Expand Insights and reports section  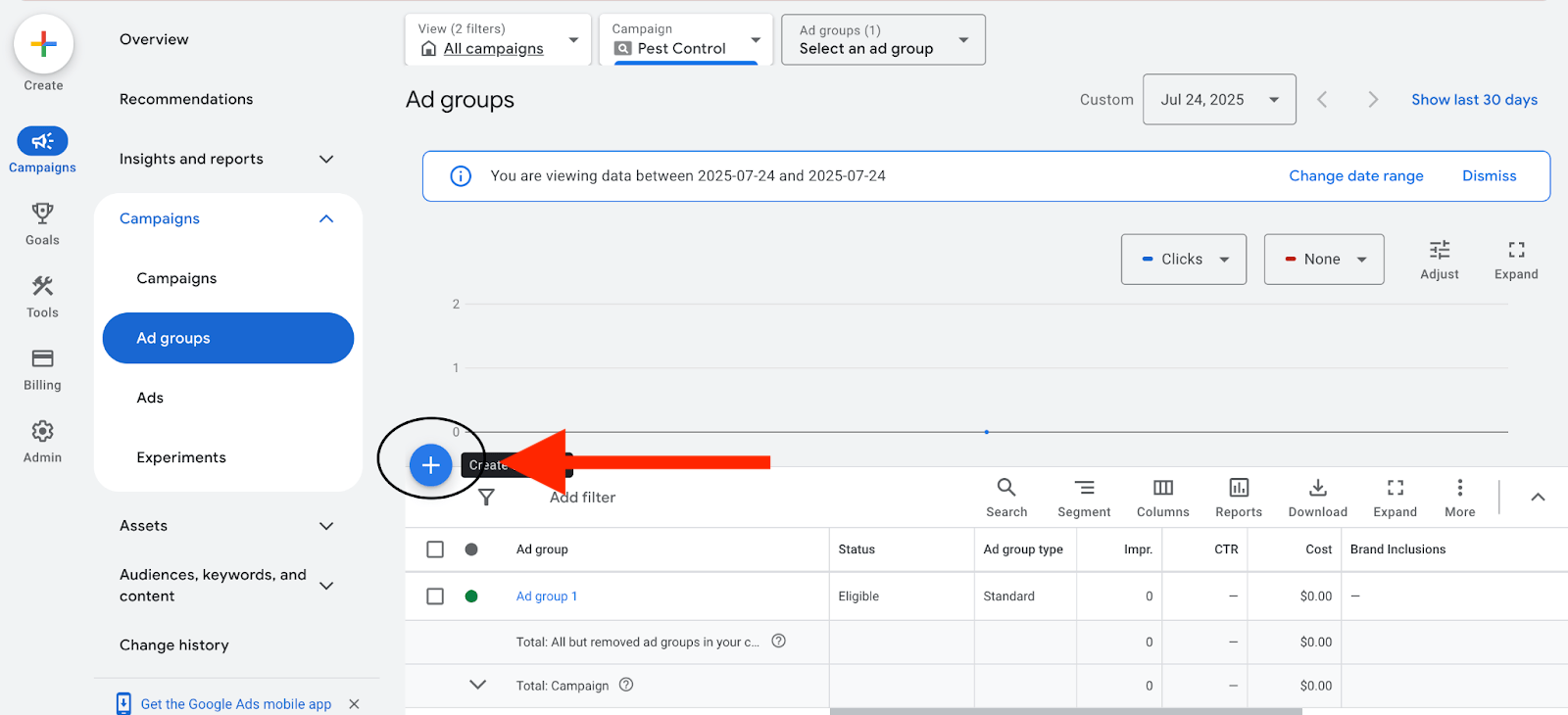pyautogui.click(x=326, y=159)
